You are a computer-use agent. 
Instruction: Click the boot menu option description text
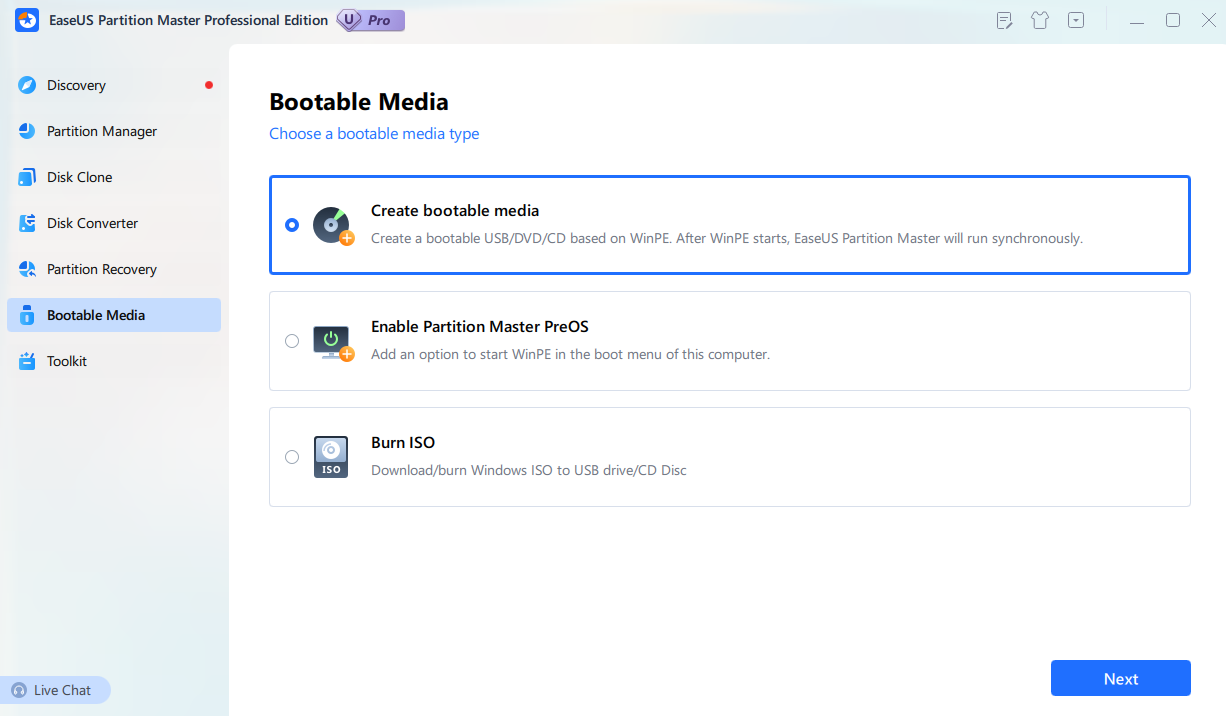pos(570,355)
